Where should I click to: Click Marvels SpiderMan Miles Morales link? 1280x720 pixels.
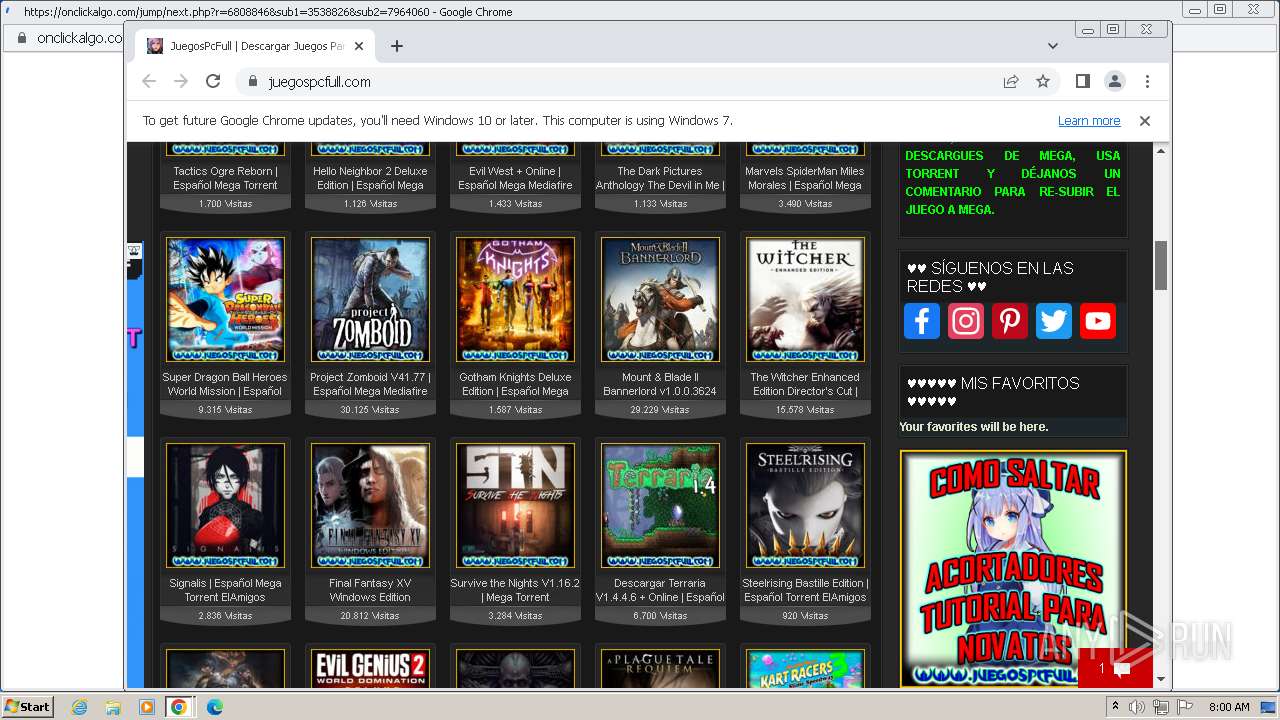[805, 178]
